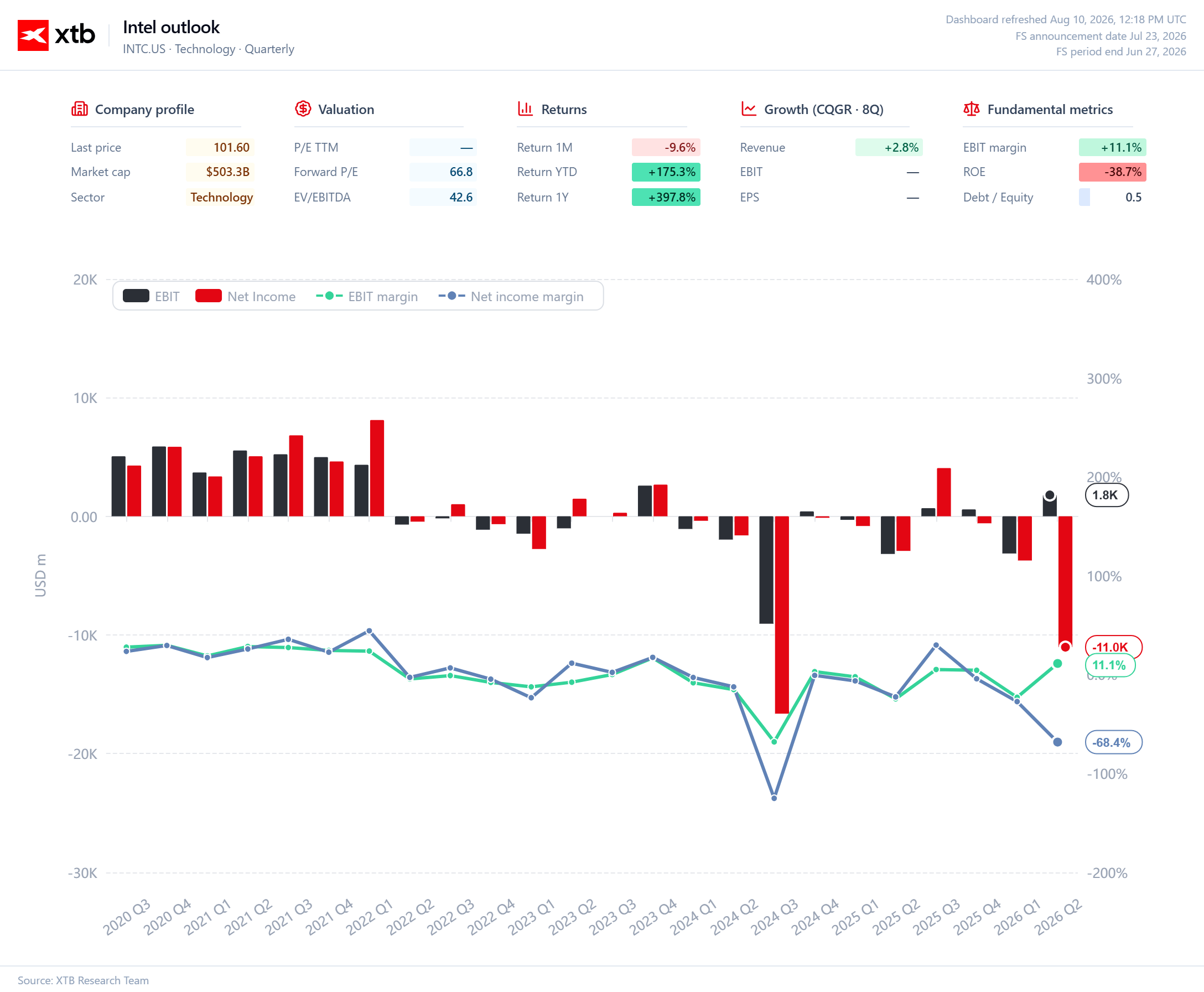The width and height of the screenshot is (1204, 992).
Task: Select the Intel outlook title
Action: click(x=172, y=27)
